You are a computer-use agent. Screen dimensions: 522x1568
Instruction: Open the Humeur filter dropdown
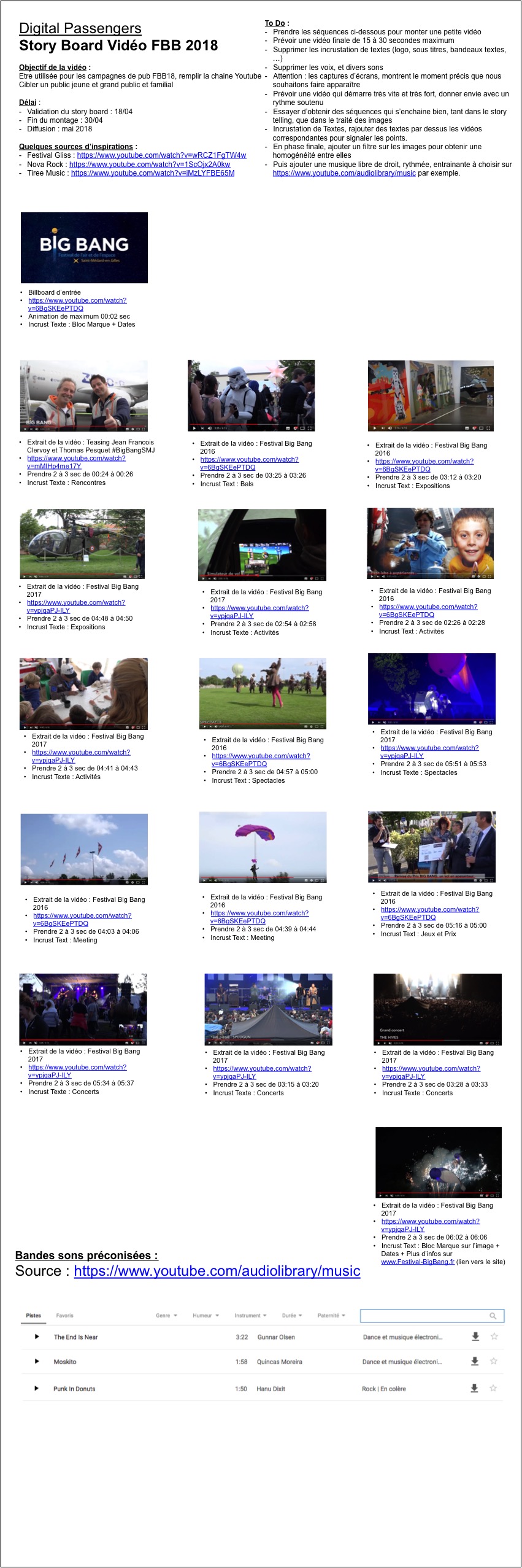[205, 1315]
